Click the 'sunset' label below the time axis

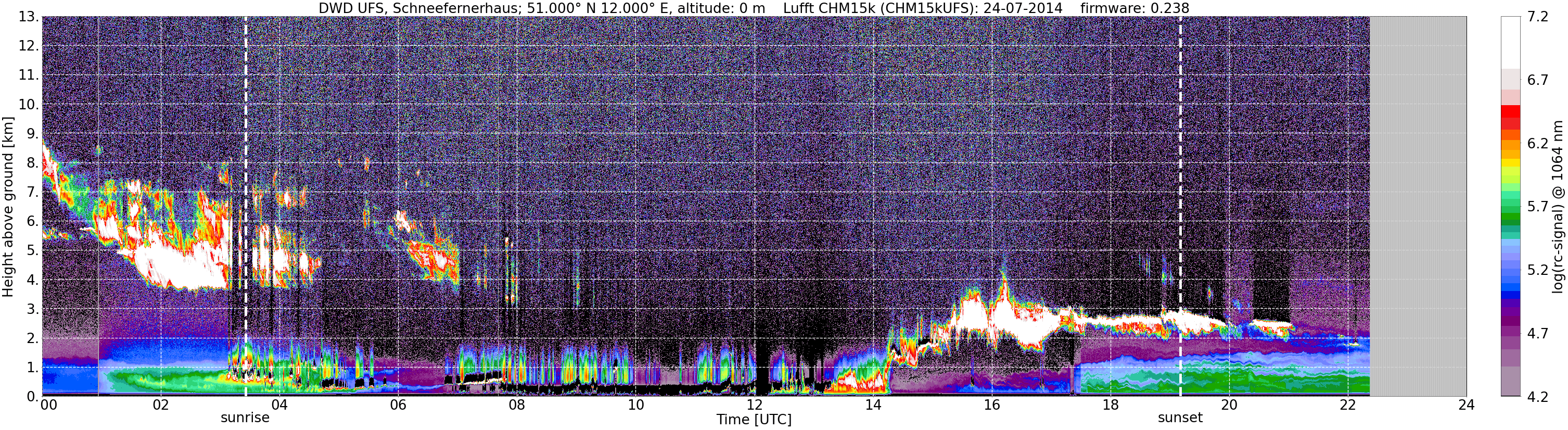coord(1180,418)
